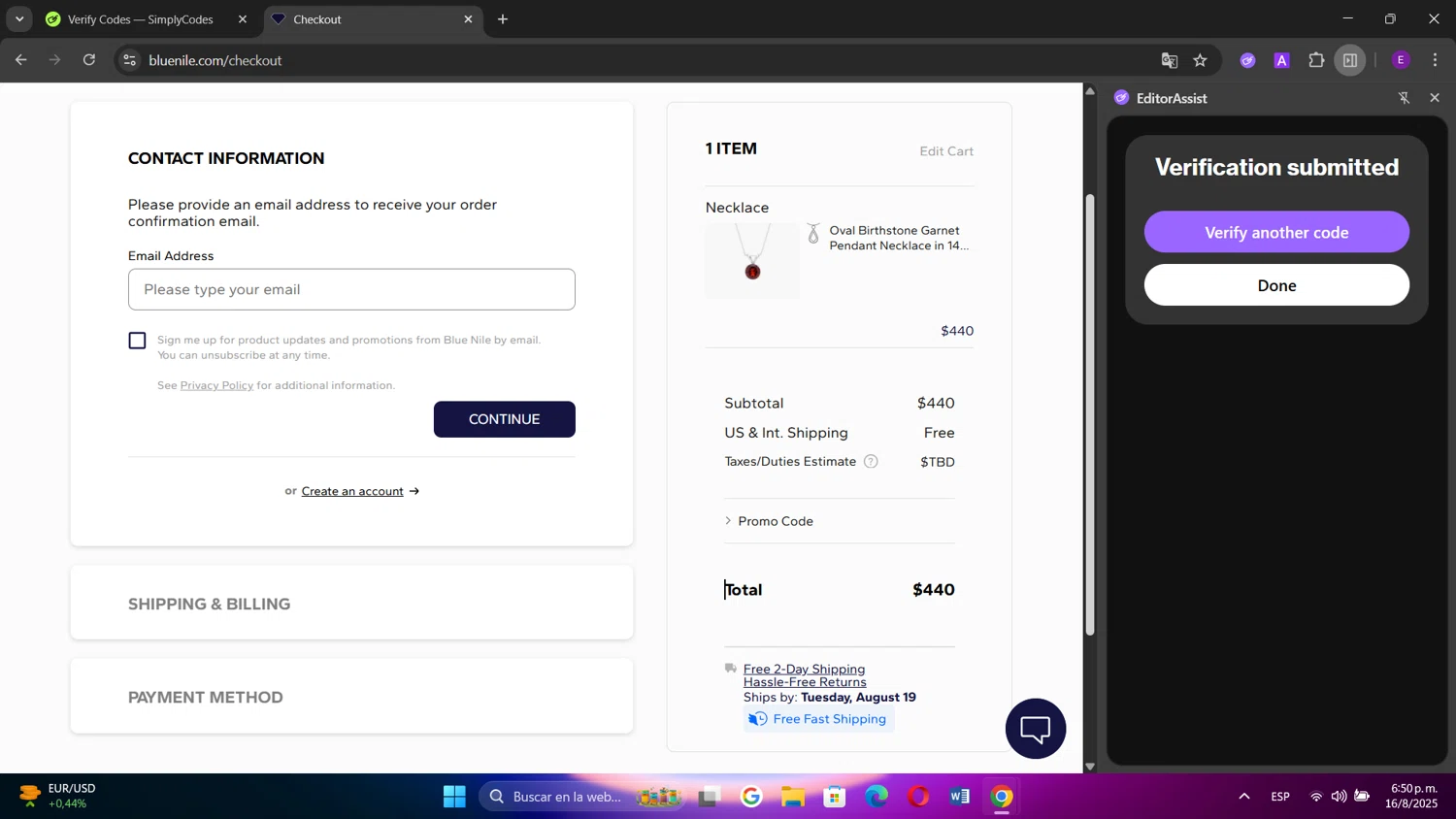Switch to the Verify Codes SimplyCodes tab
The height and width of the screenshot is (819, 1456).
[140, 19]
